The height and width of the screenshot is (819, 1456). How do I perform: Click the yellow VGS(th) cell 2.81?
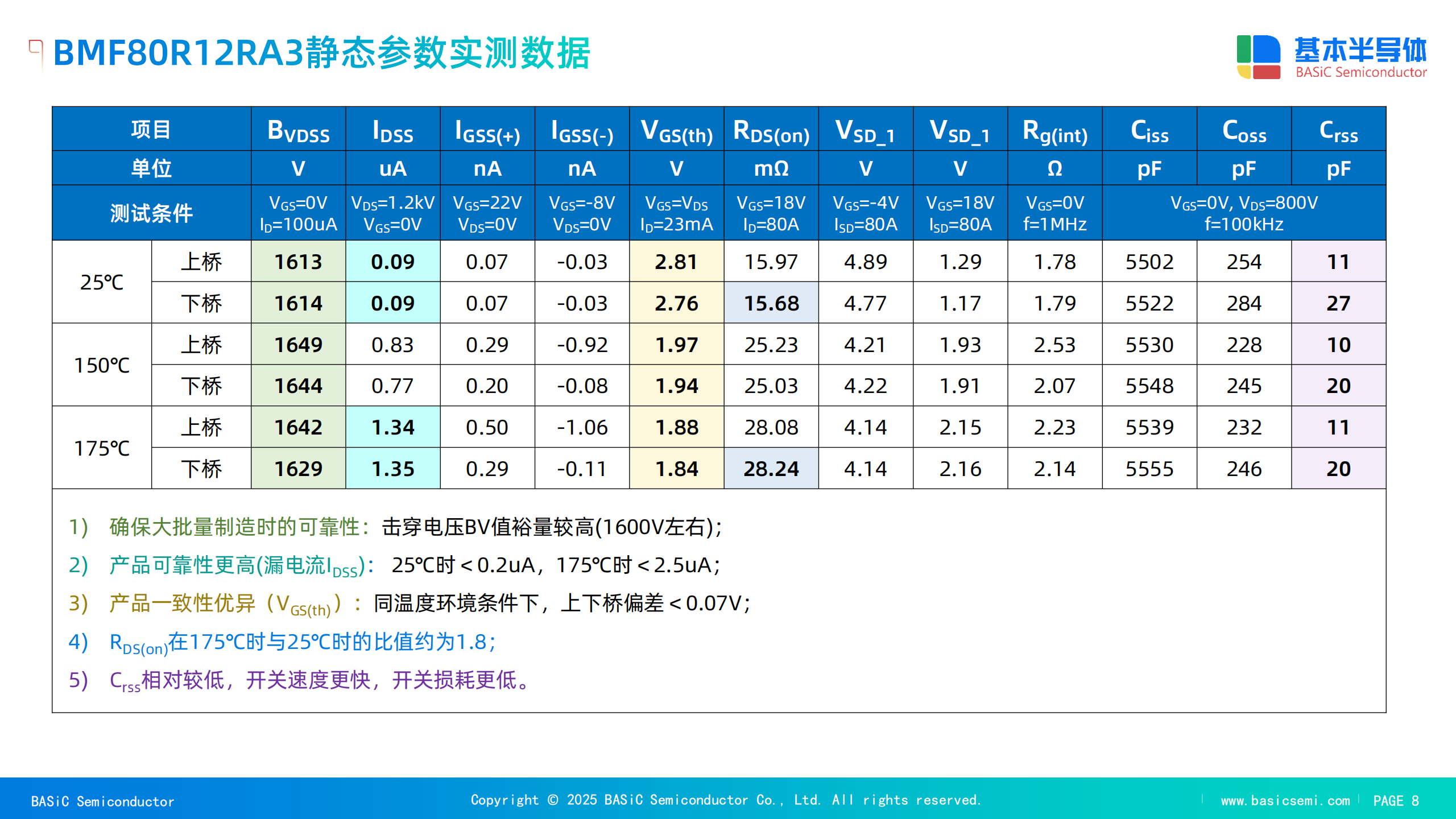point(676,262)
